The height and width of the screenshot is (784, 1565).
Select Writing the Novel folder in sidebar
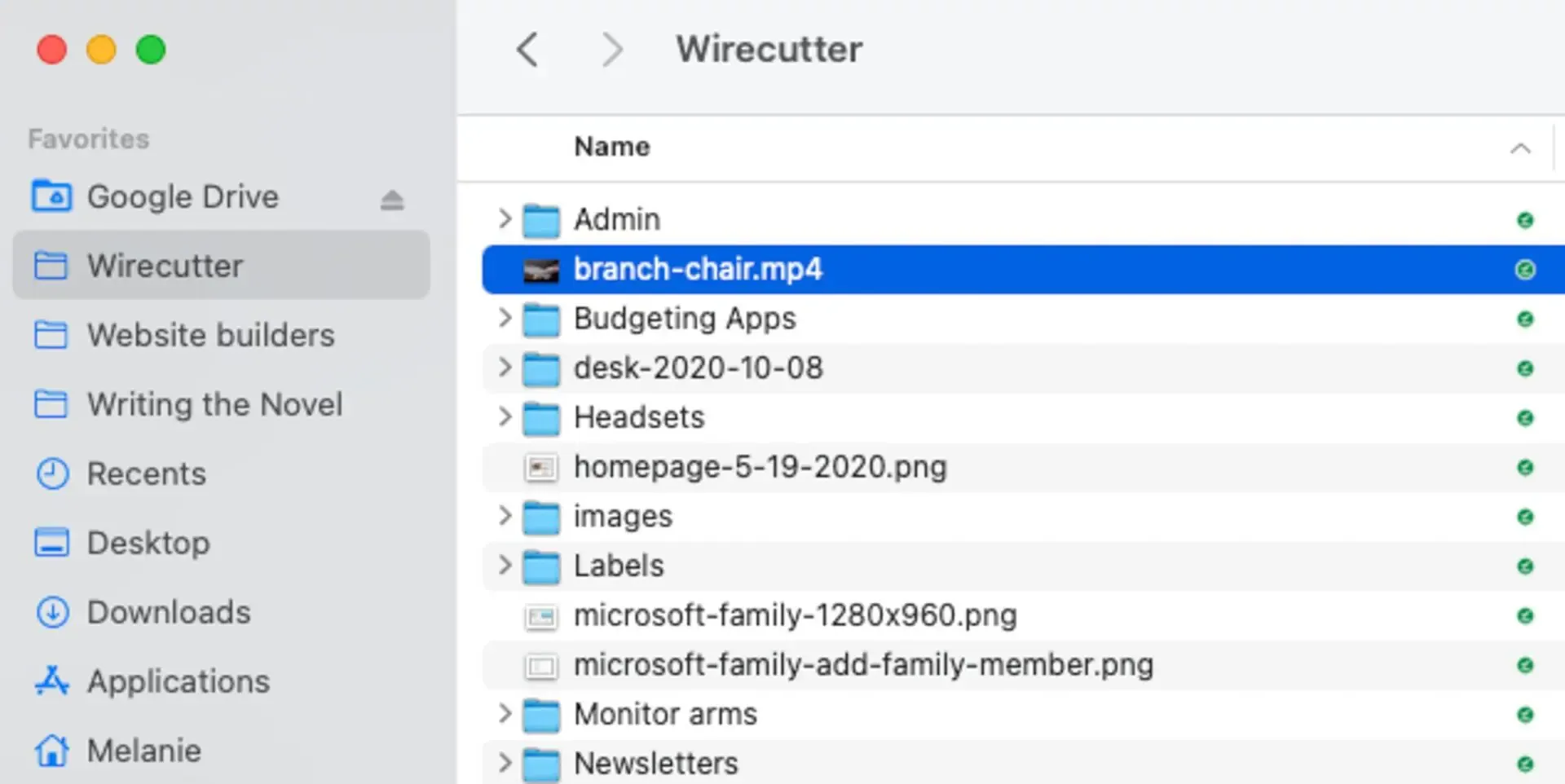click(x=214, y=404)
